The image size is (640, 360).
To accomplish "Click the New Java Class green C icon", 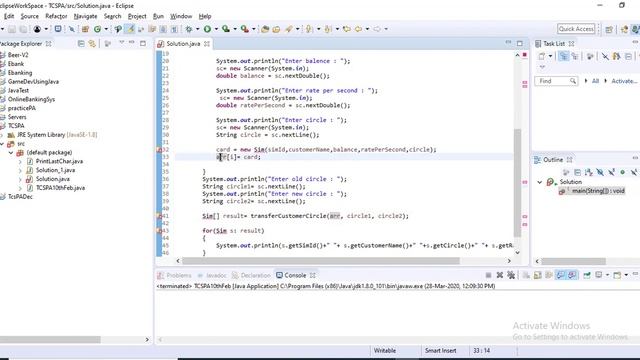I will click(x=97, y=29).
